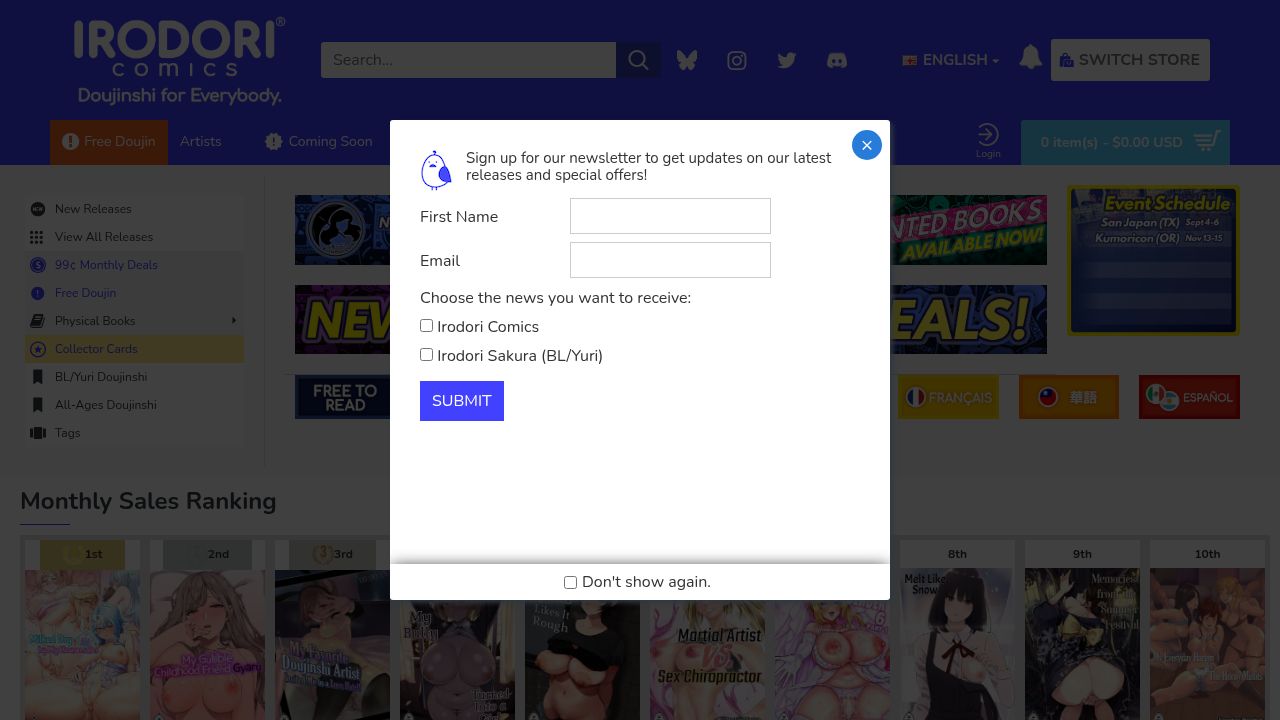Click the search magnifier icon
1280x720 pixels.
click(638, 60)
